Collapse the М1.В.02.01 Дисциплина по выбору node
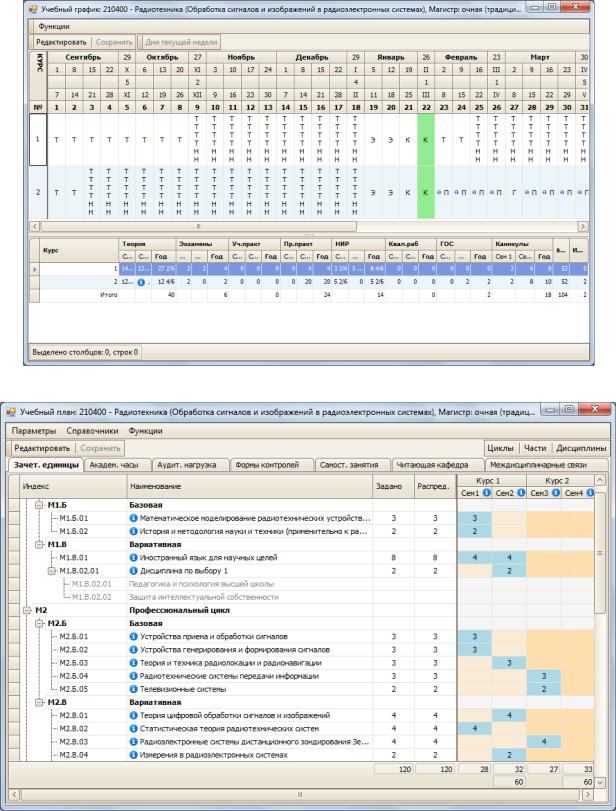The image size is (616, 811). click(x=51, y=570)
